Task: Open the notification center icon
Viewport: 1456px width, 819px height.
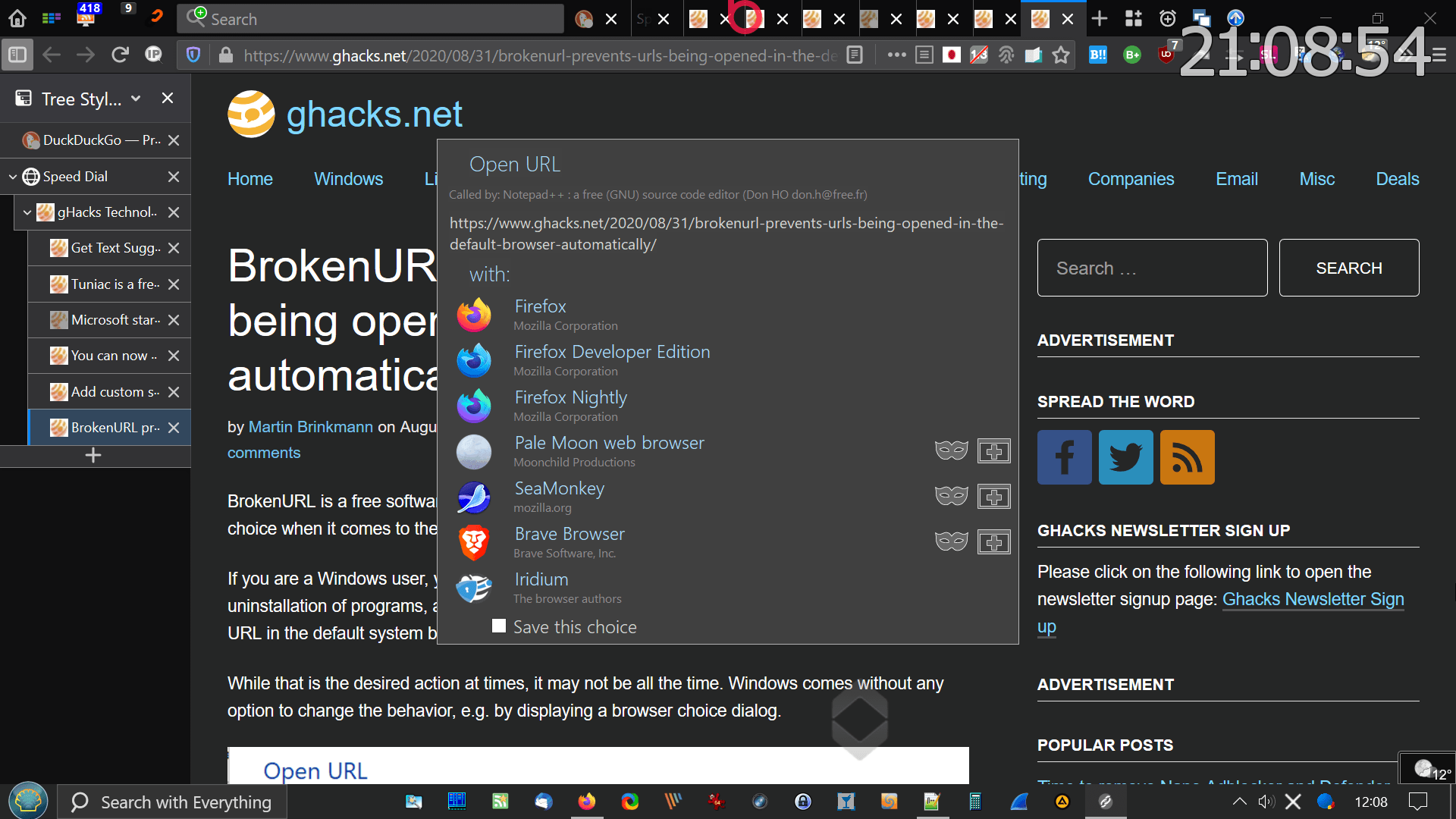Action: point(1417,802)
